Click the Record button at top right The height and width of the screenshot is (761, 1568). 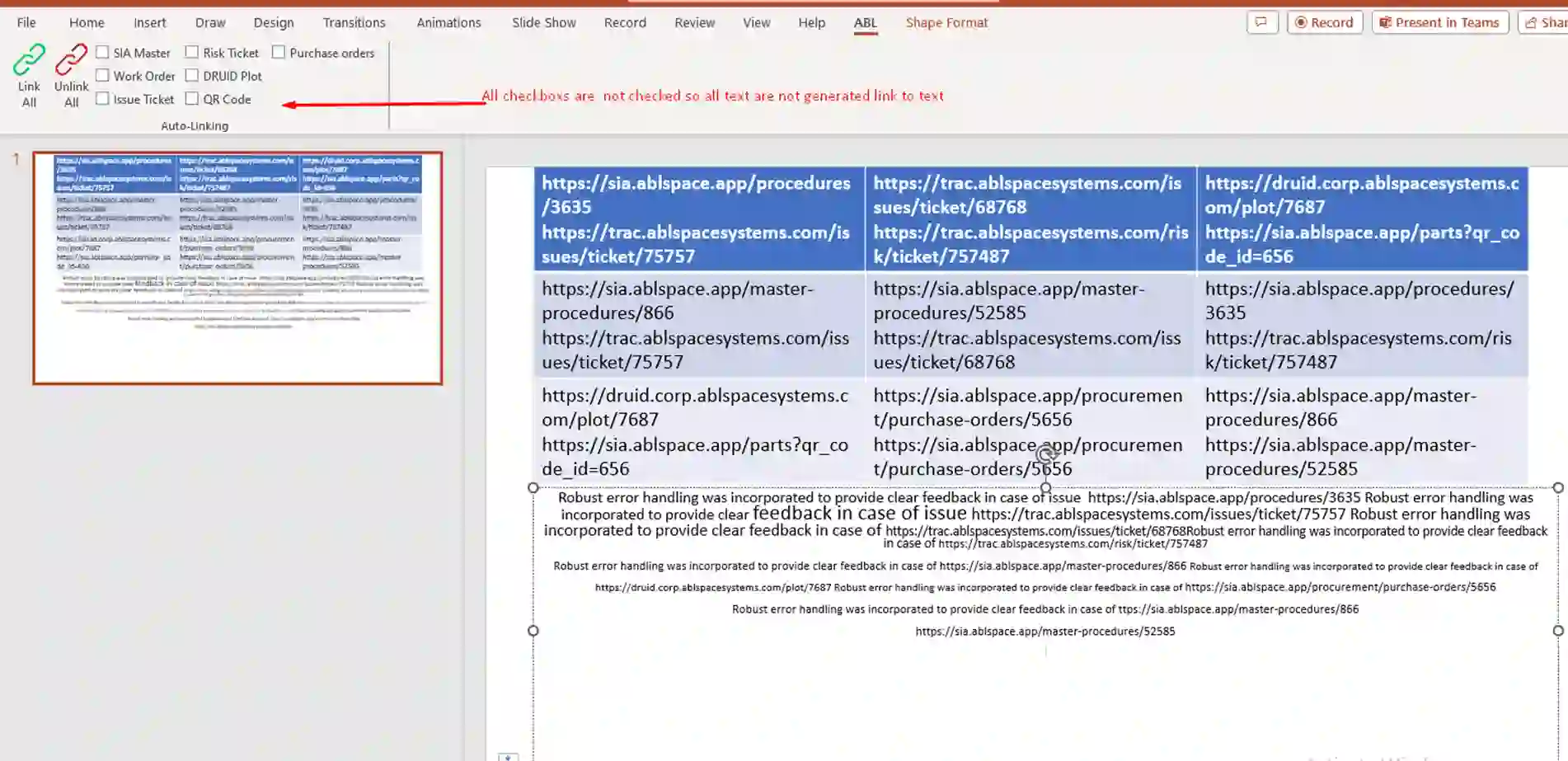coord(1325,22)
